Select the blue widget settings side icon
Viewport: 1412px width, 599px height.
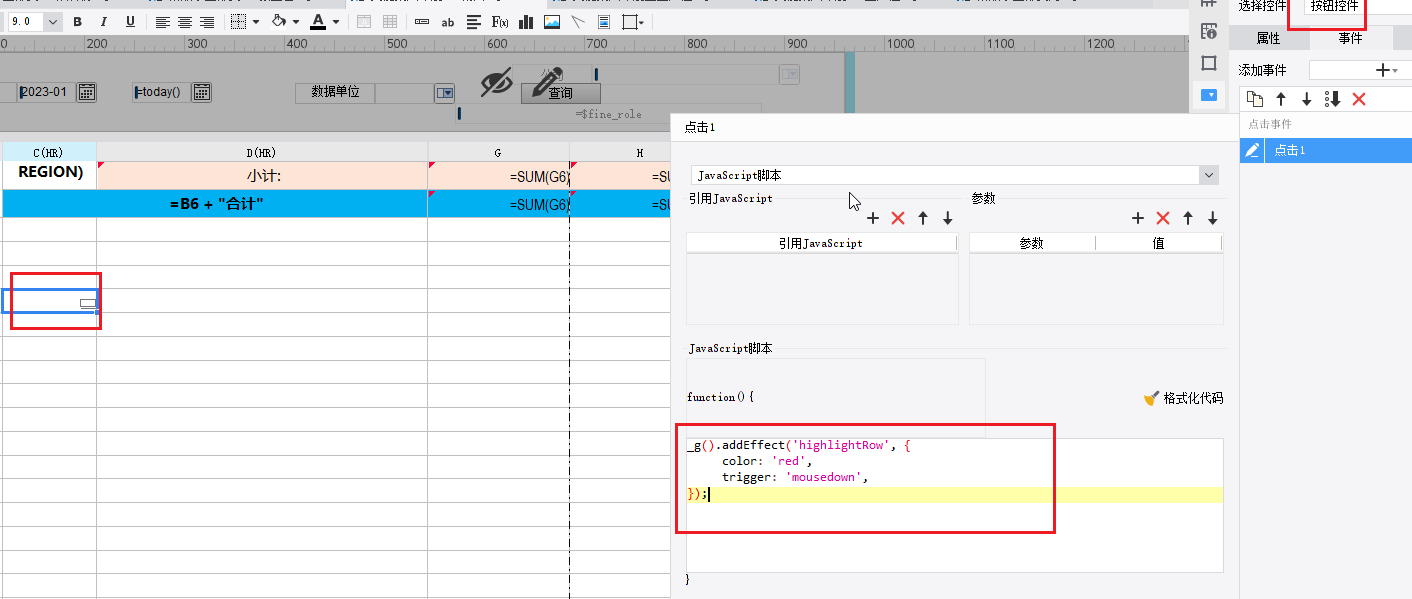click(x=1209, y=95)
